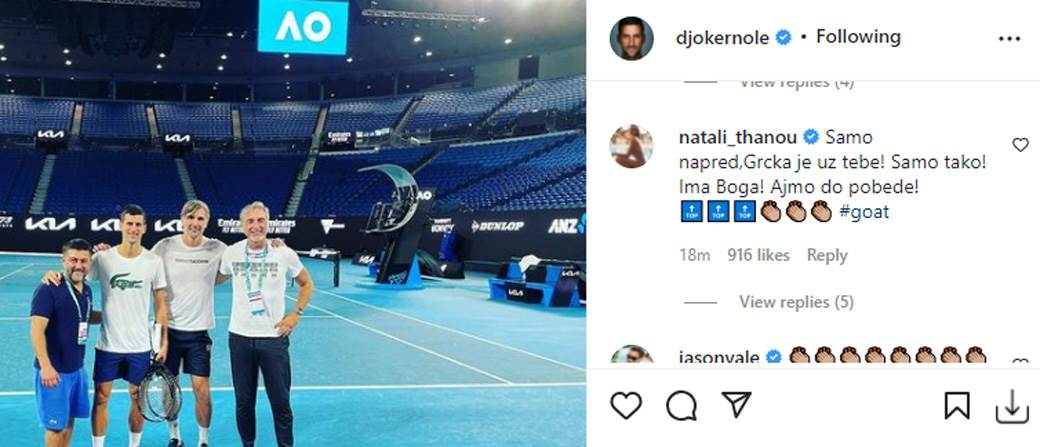
Task: Download post with arrow icon
Action: 1011,406
